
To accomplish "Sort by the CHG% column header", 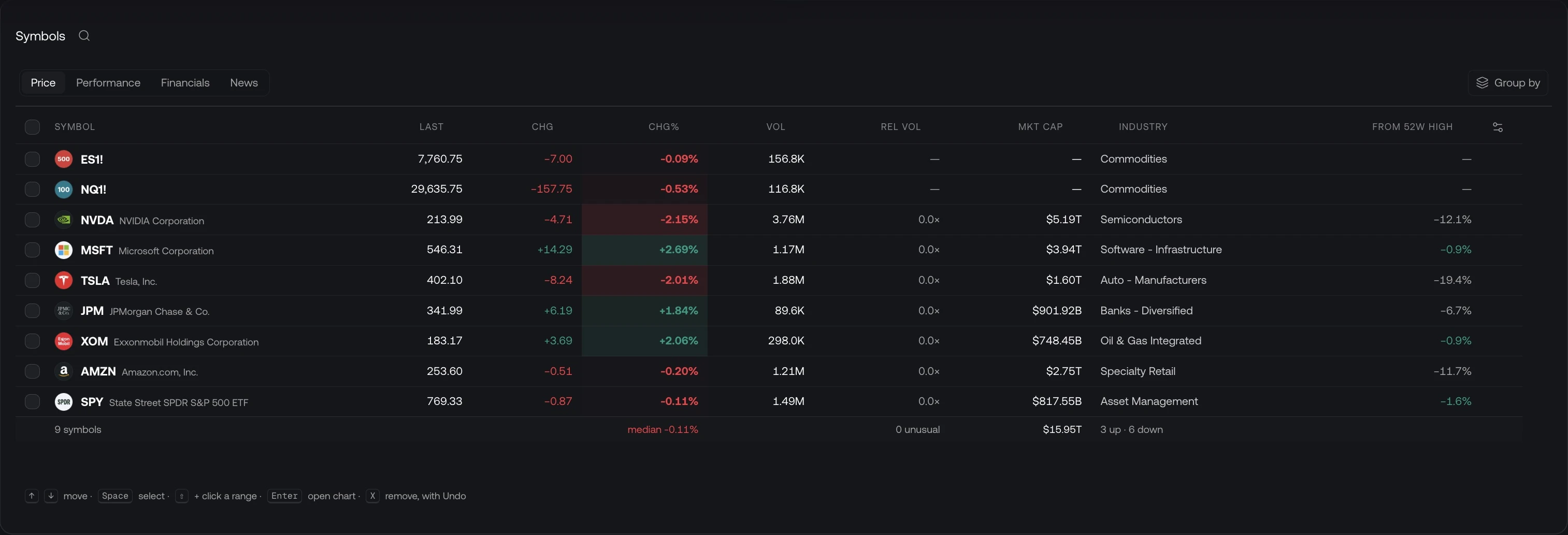I will click(x=664, y=126).
